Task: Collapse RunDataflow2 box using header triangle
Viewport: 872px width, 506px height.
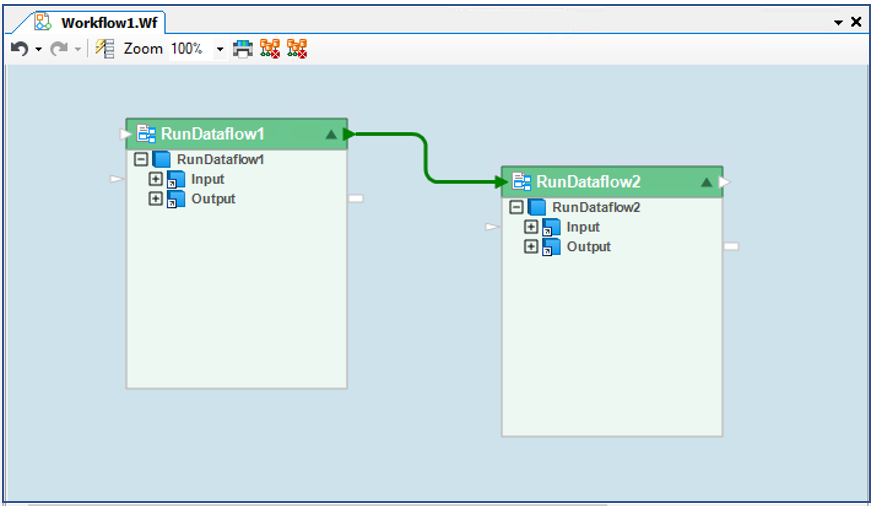Action: point(706,182)
